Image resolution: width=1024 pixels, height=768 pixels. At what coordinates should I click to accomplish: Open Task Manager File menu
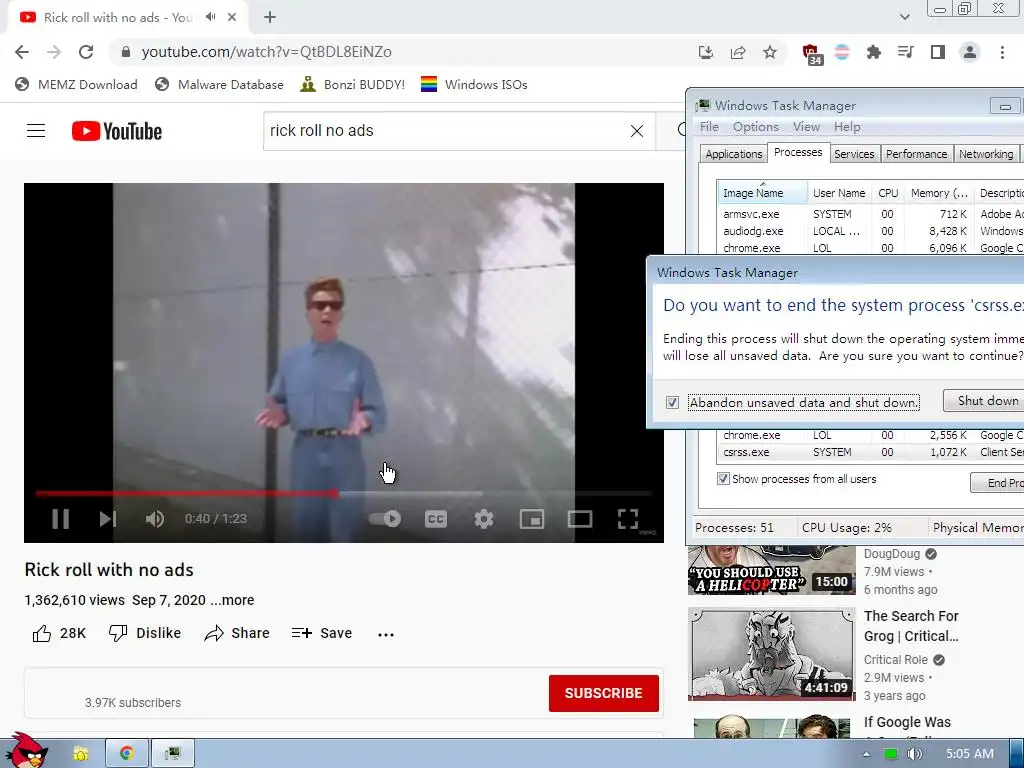(x=709, y=127)
